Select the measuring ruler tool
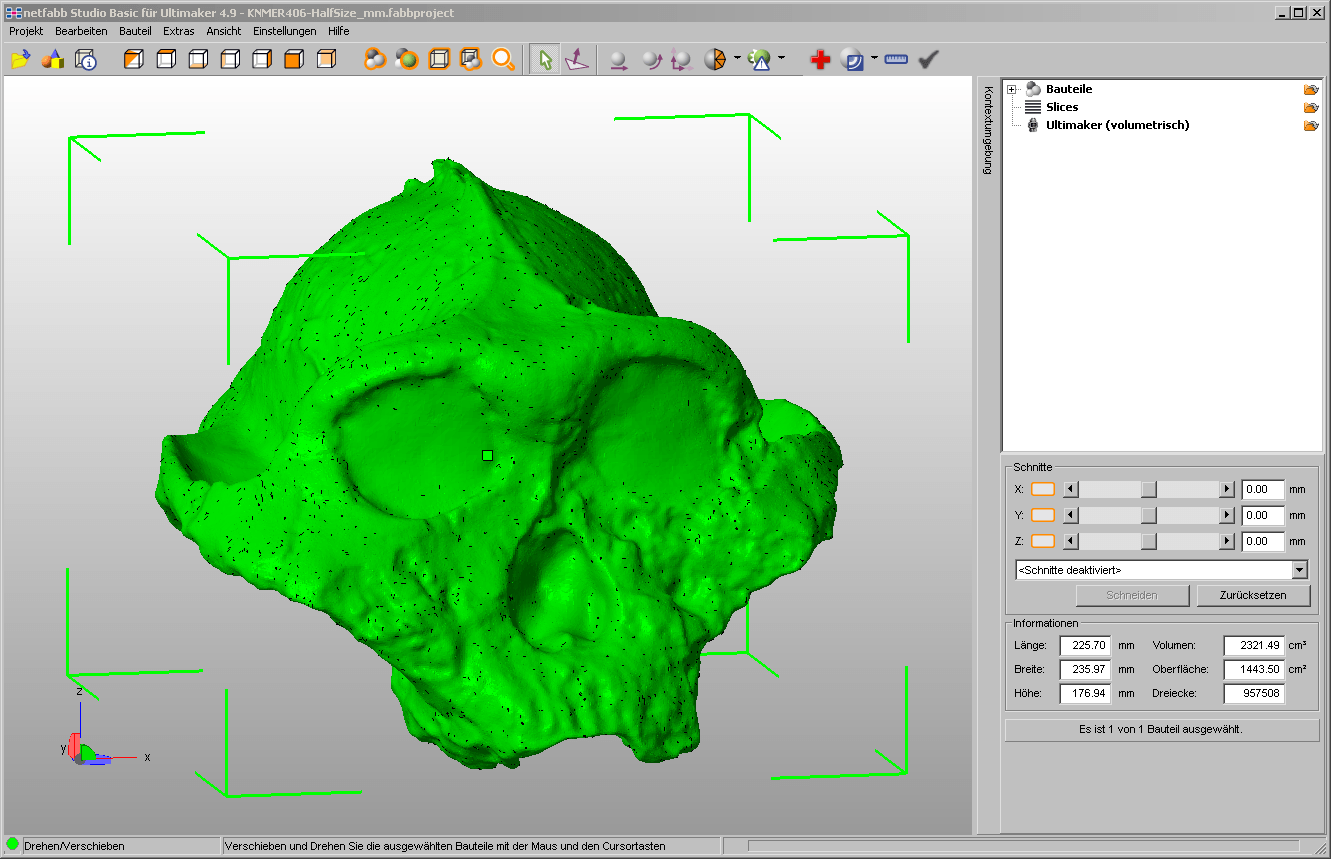1331x859 pixels. tap(895, 60)
